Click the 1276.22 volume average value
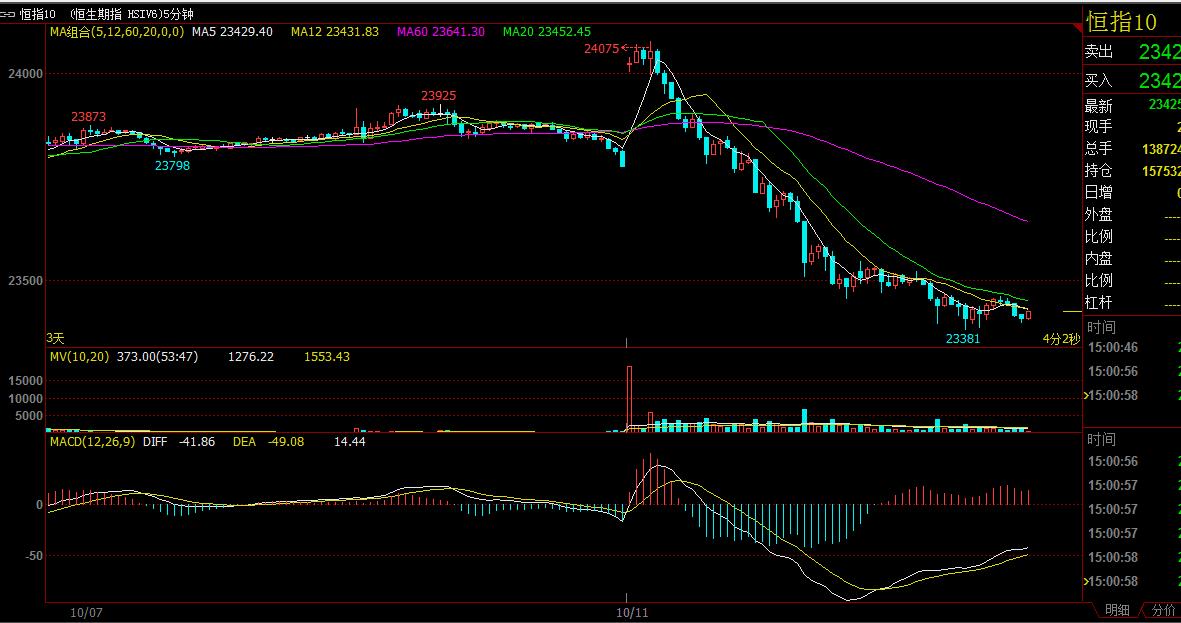Screen dimensions: 1181x623 coord(251,356)
